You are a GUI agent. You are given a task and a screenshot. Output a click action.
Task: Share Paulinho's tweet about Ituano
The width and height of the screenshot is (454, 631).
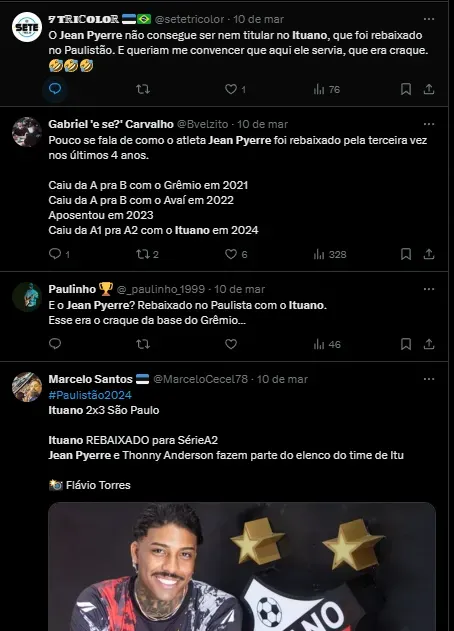click(x=429, y=344)
